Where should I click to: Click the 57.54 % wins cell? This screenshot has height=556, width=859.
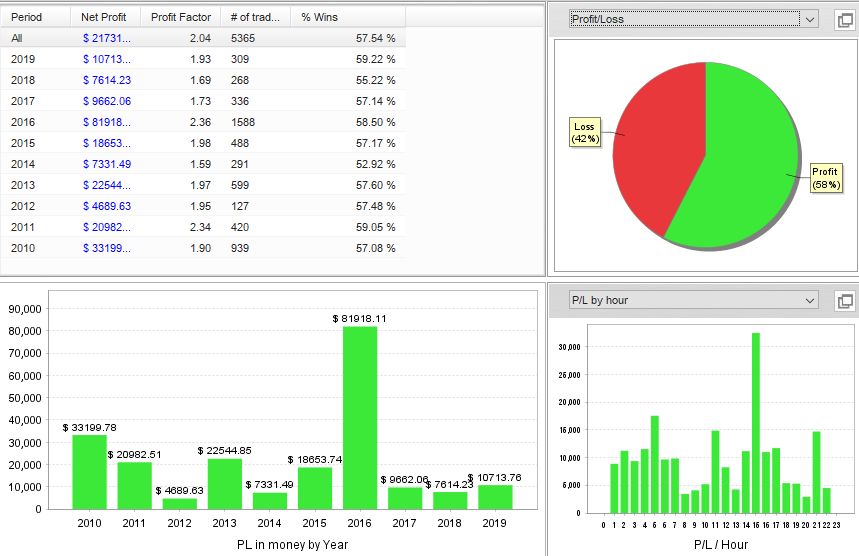point(375,38)
